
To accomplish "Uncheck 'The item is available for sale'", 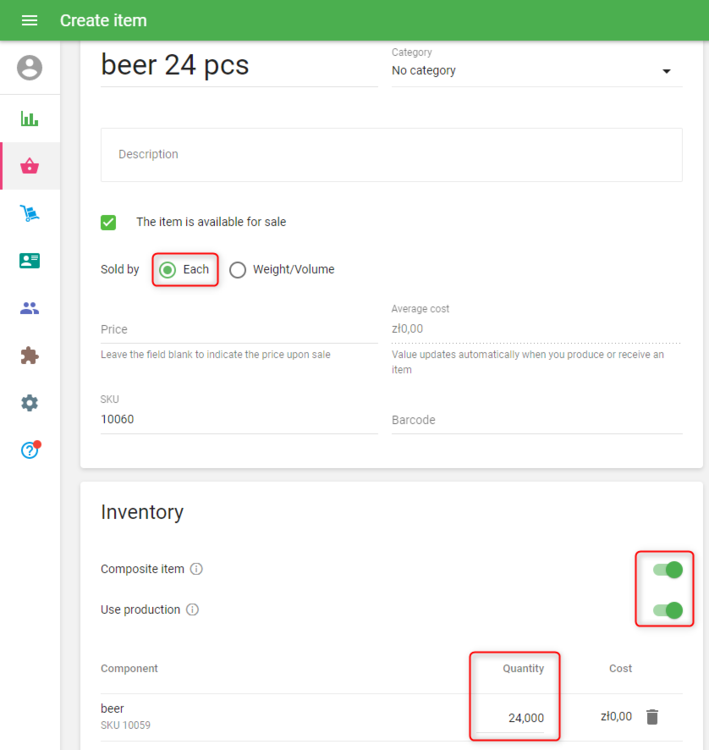I will click(109, 222).
